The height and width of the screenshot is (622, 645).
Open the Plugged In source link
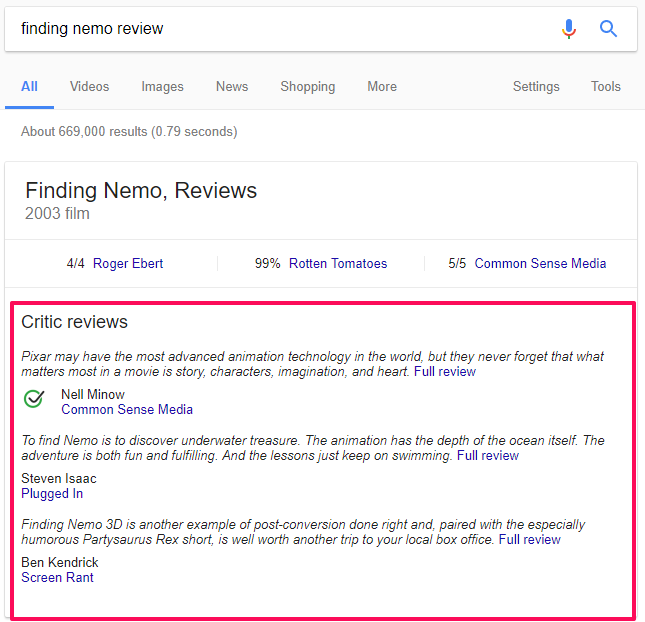52,493
